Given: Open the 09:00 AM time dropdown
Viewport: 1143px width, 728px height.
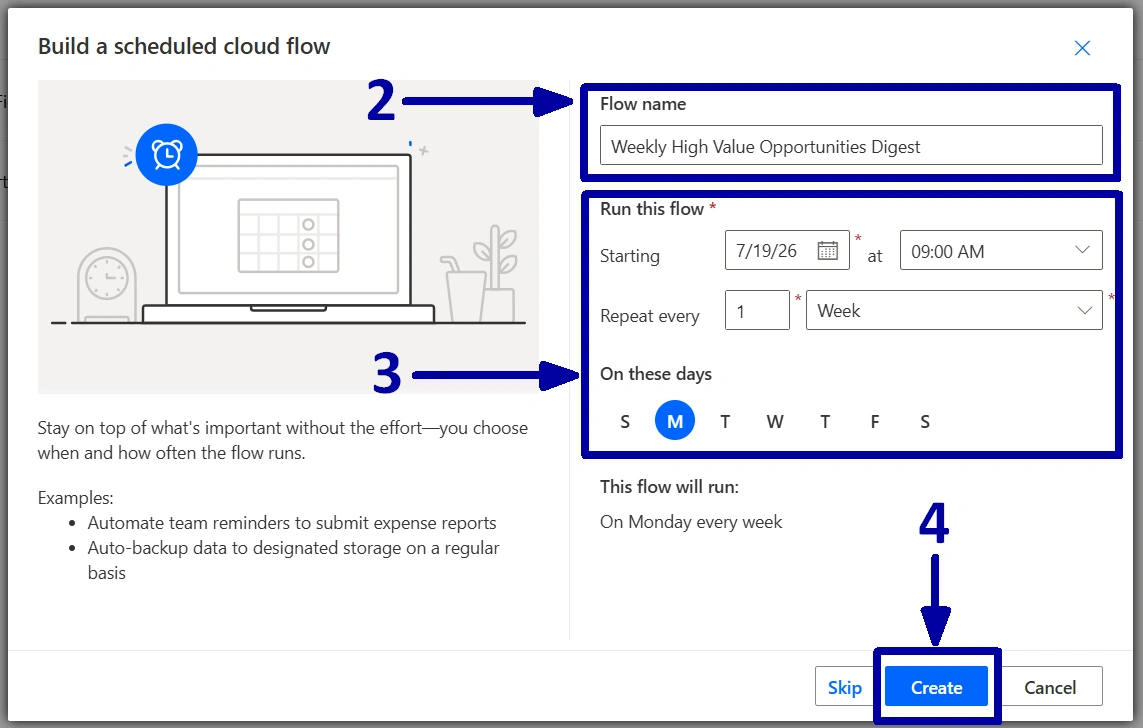Looking at the screenshot, I should [x=1001, y=251].
